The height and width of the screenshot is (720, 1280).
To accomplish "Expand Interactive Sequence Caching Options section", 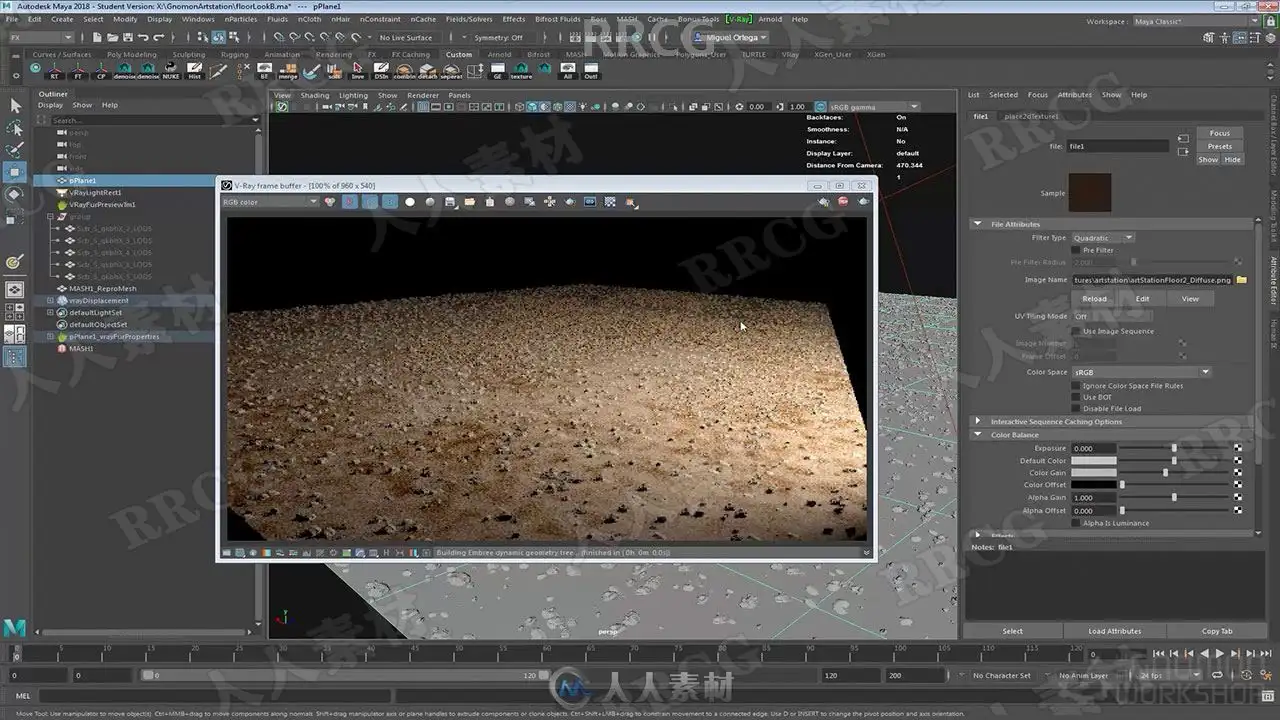I will (1056, 422).
